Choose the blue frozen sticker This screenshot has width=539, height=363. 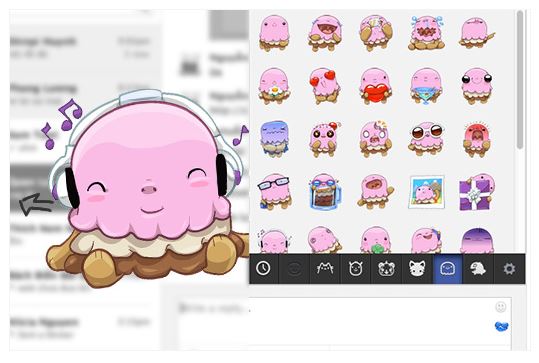[x=274, y=138]
